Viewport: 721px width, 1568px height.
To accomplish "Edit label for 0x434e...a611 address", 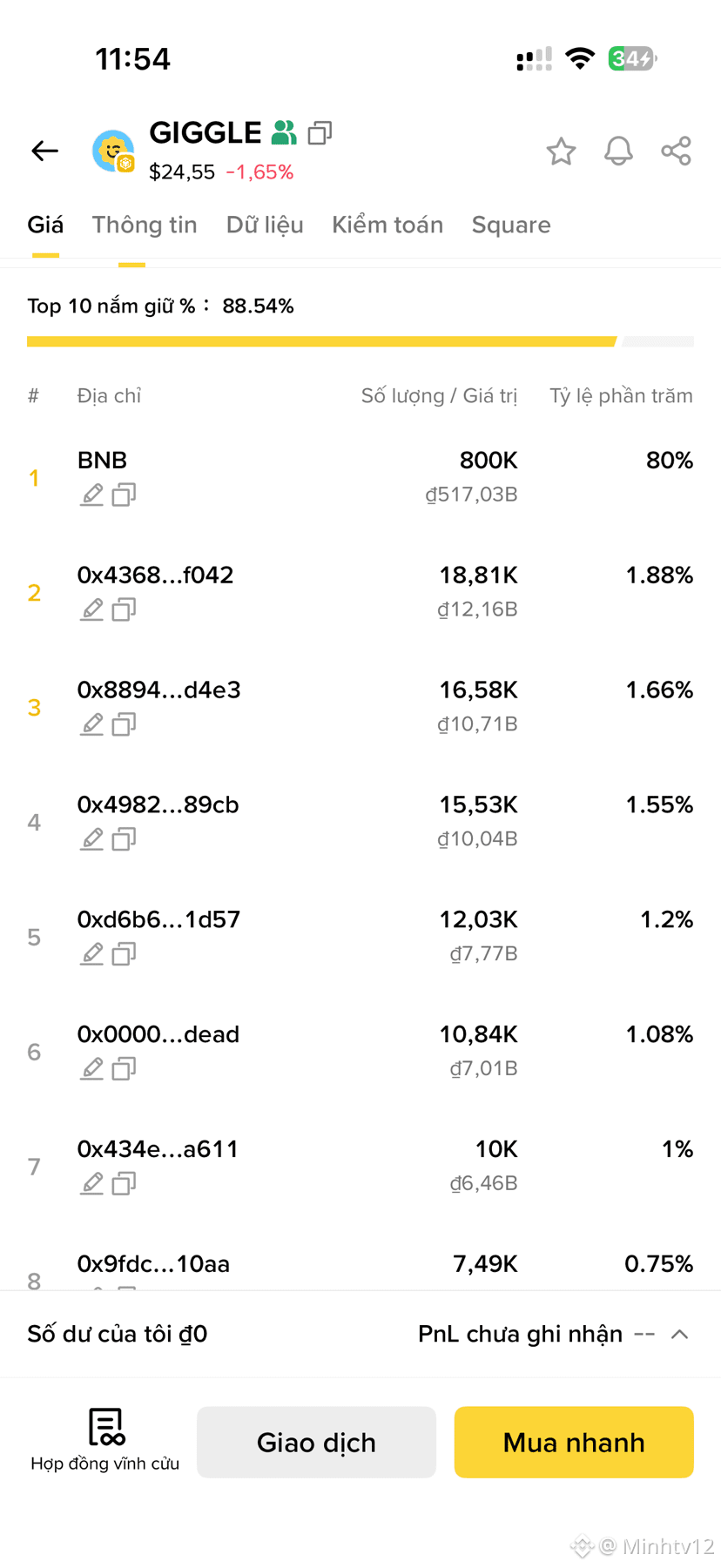I will click(x=92, y=1183).
